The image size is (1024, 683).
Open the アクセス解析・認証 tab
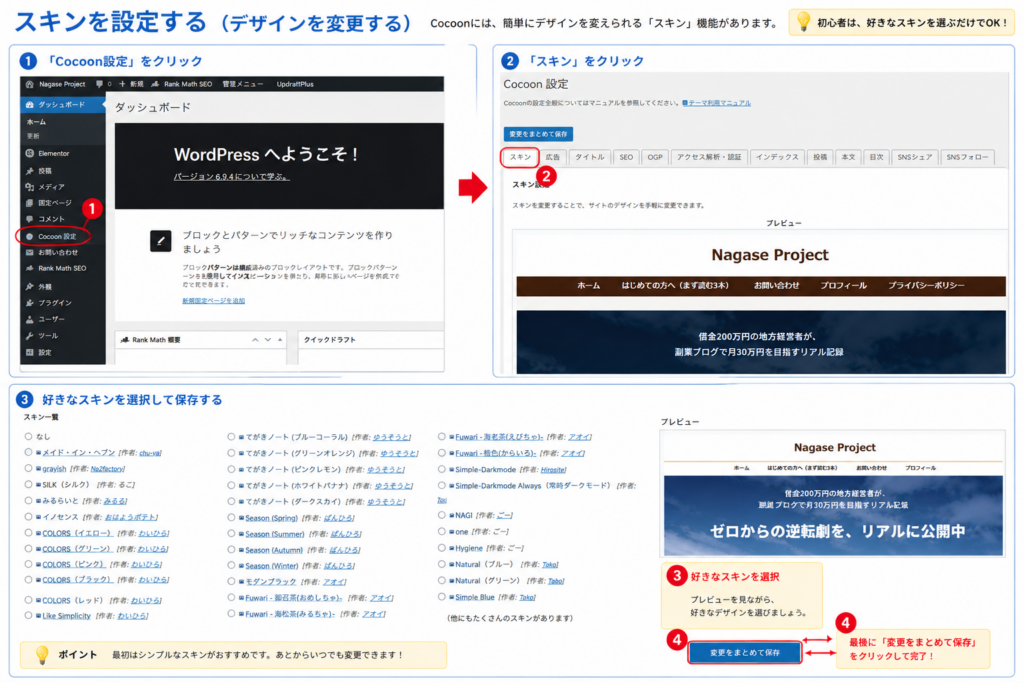tap(709, 157)
